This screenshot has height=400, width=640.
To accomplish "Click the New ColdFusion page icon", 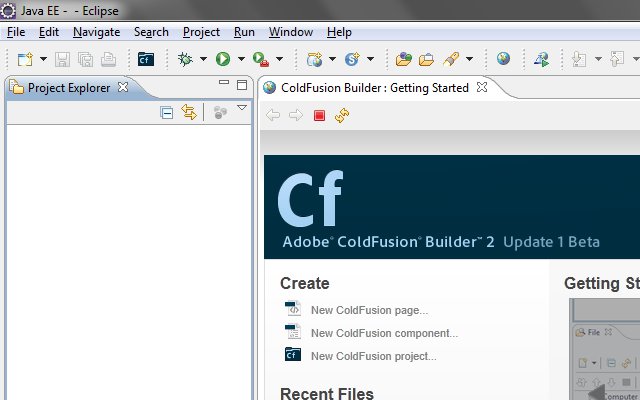I will (293, 309).
